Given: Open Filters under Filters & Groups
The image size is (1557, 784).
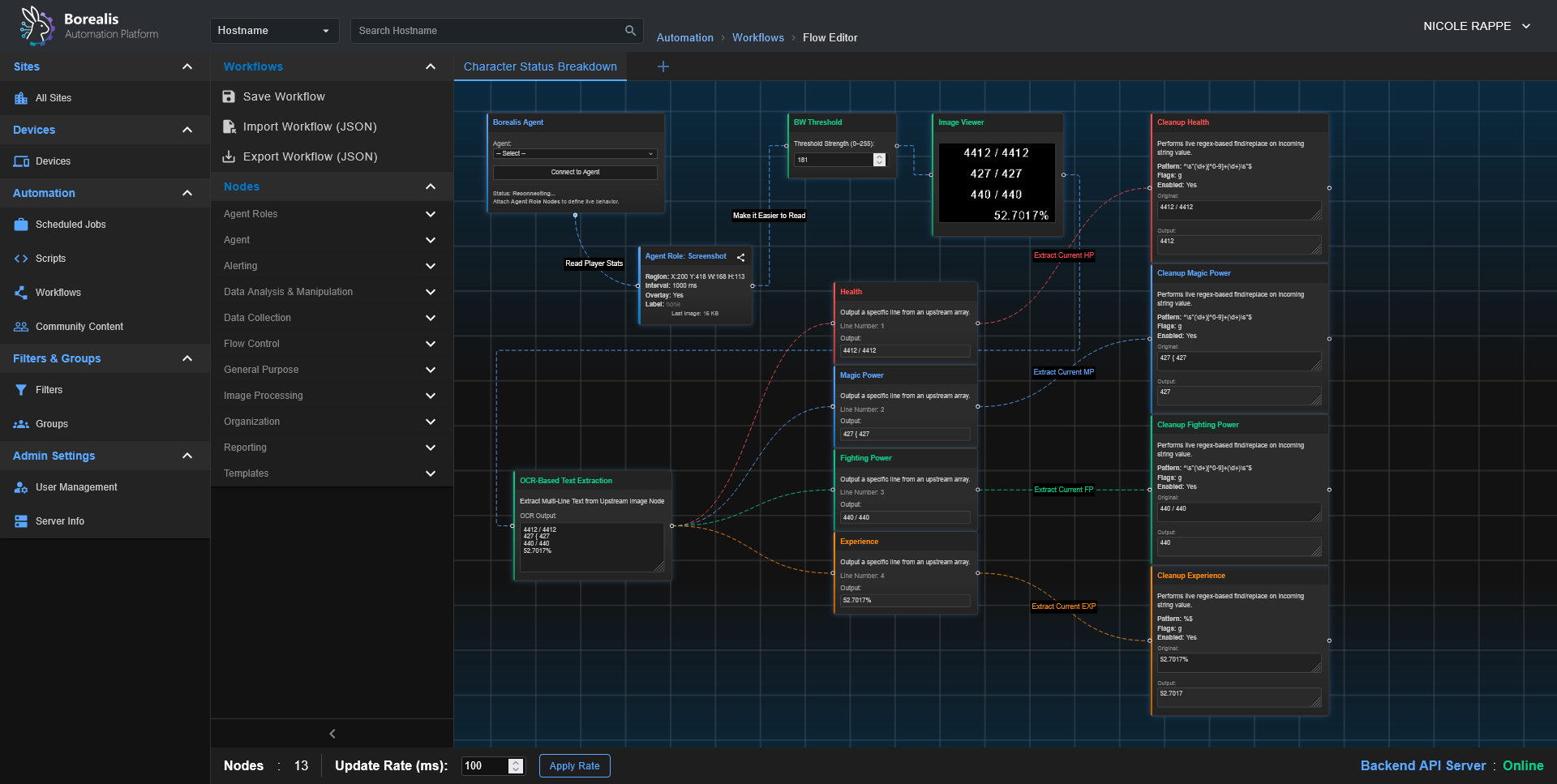Looking at the screenshot, I should coord(49,390).
